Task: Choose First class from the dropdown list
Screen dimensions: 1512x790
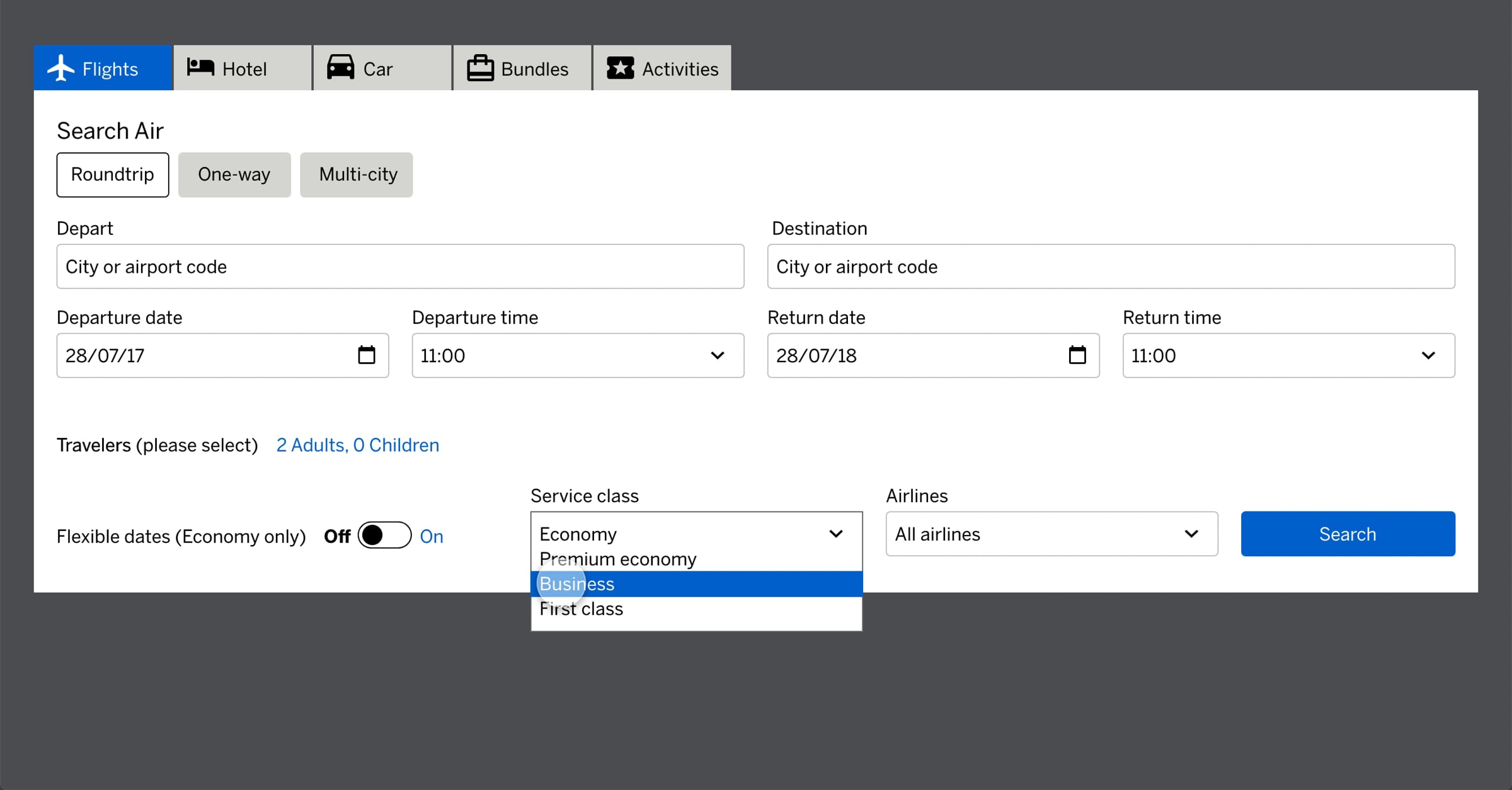Action: (696, 609)
